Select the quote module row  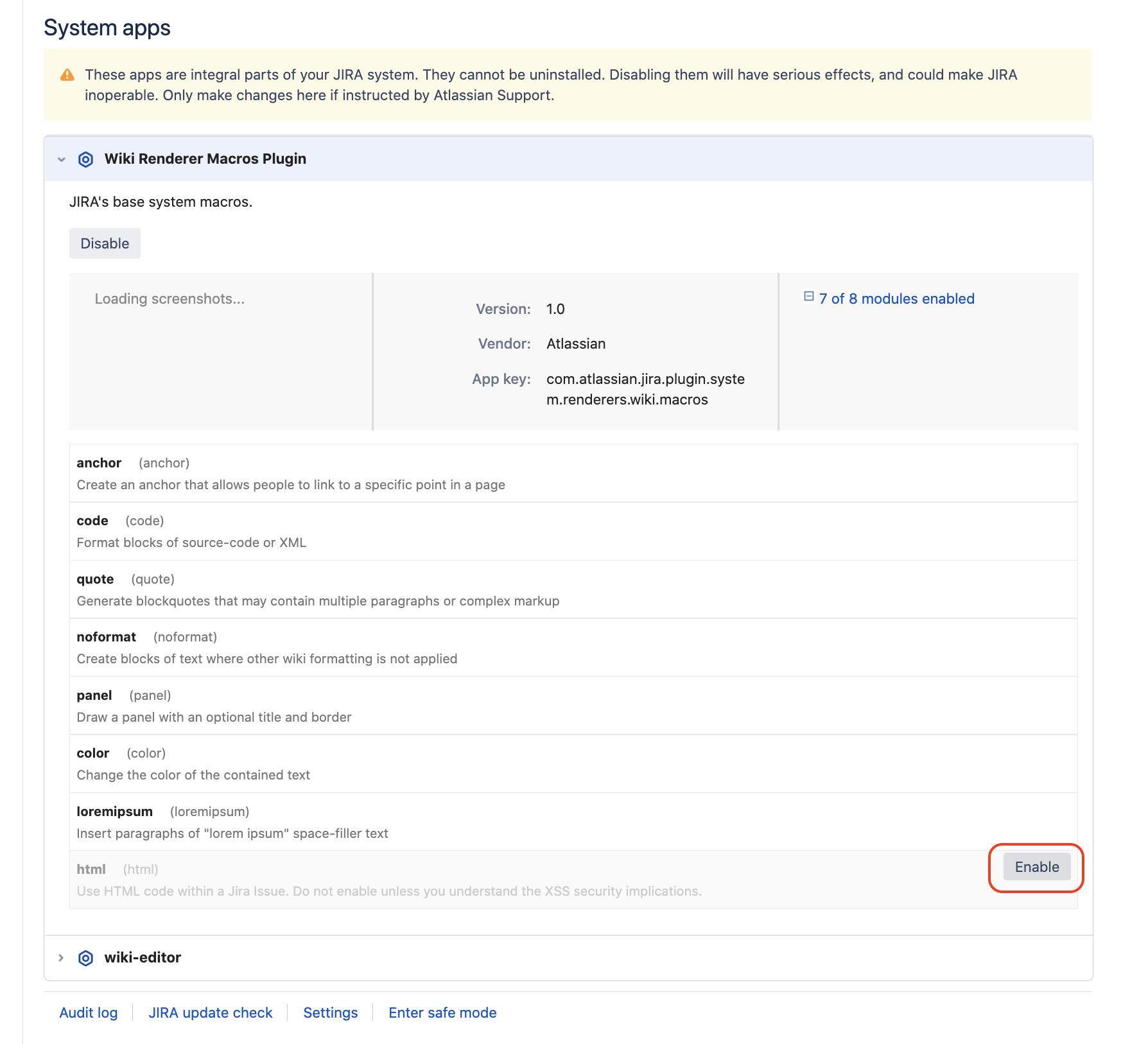tap(573, 589)
